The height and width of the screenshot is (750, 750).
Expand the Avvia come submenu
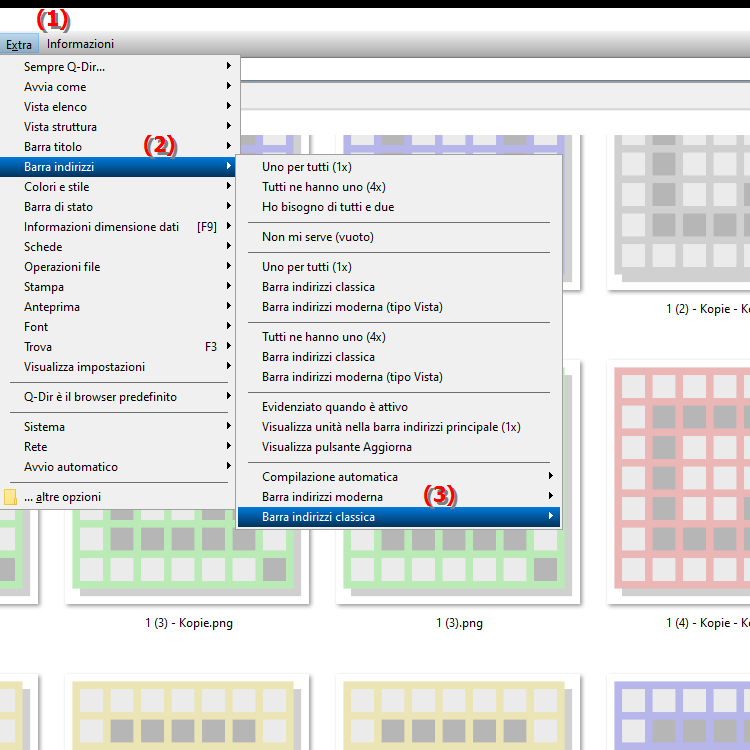118,87
